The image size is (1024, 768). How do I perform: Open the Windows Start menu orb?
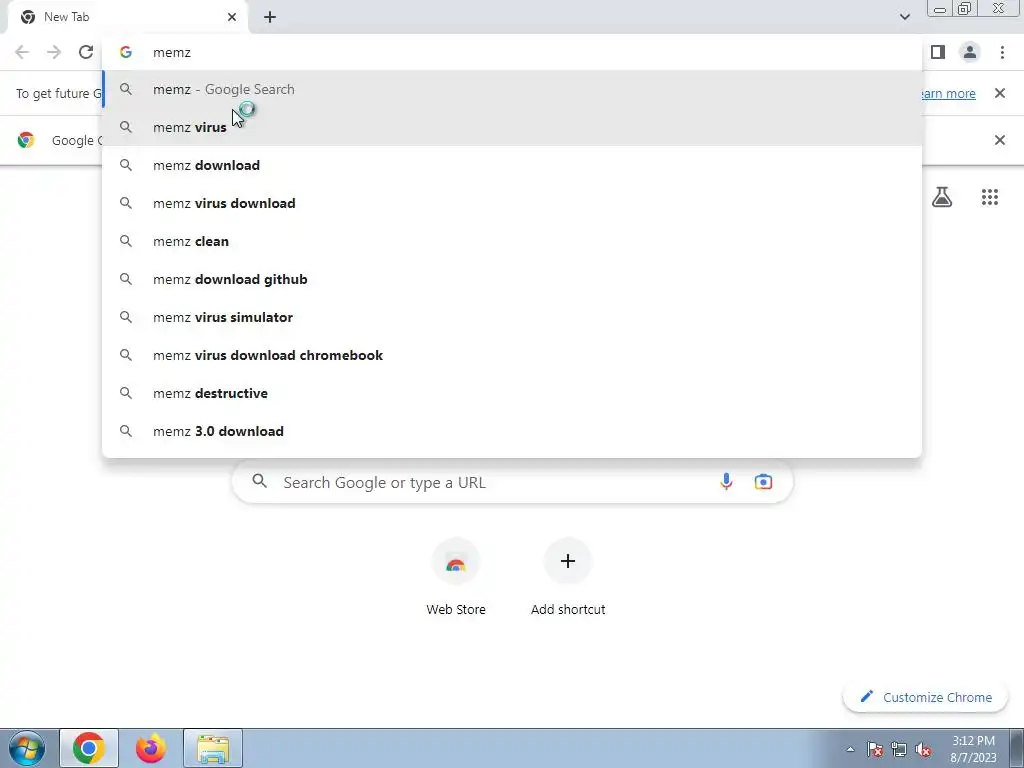click(27, 748)
